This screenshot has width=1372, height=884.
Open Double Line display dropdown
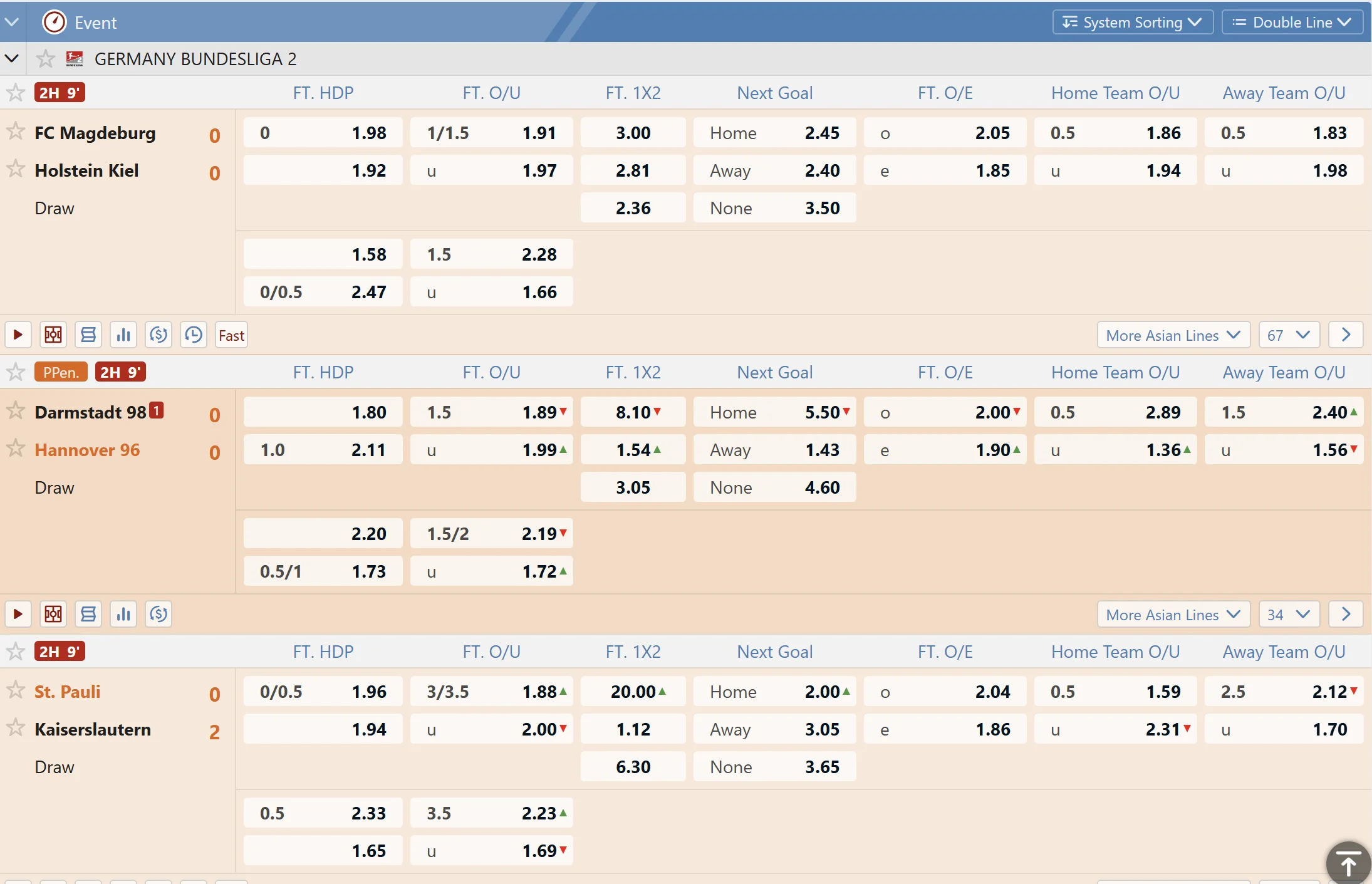(x=1292, y=22)
